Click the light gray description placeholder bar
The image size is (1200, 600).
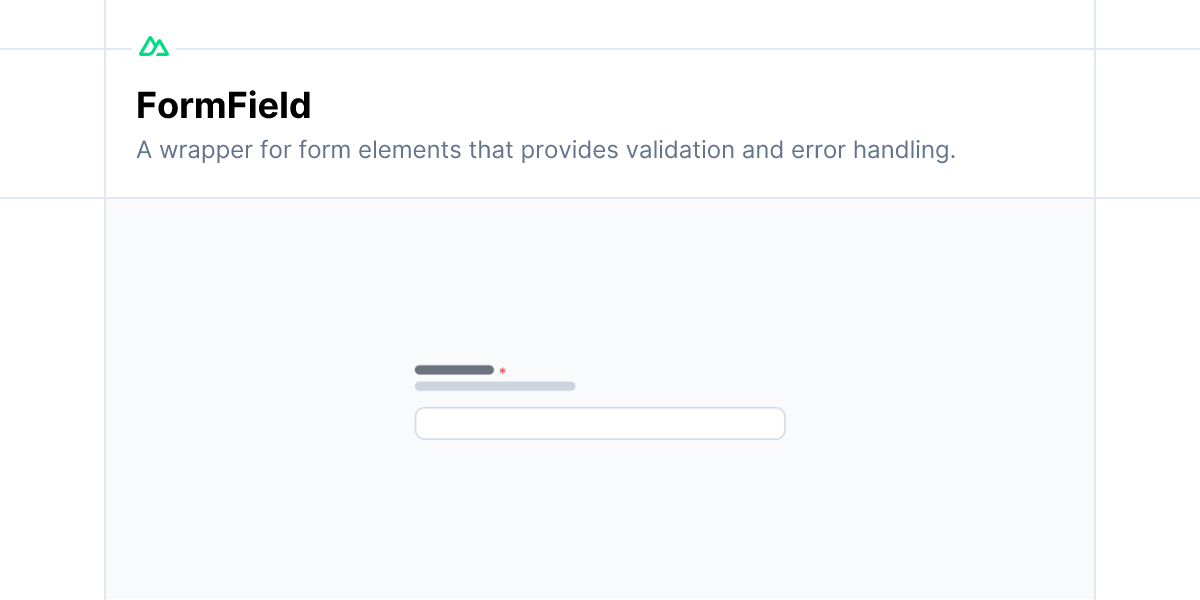[x=495, y=386]
